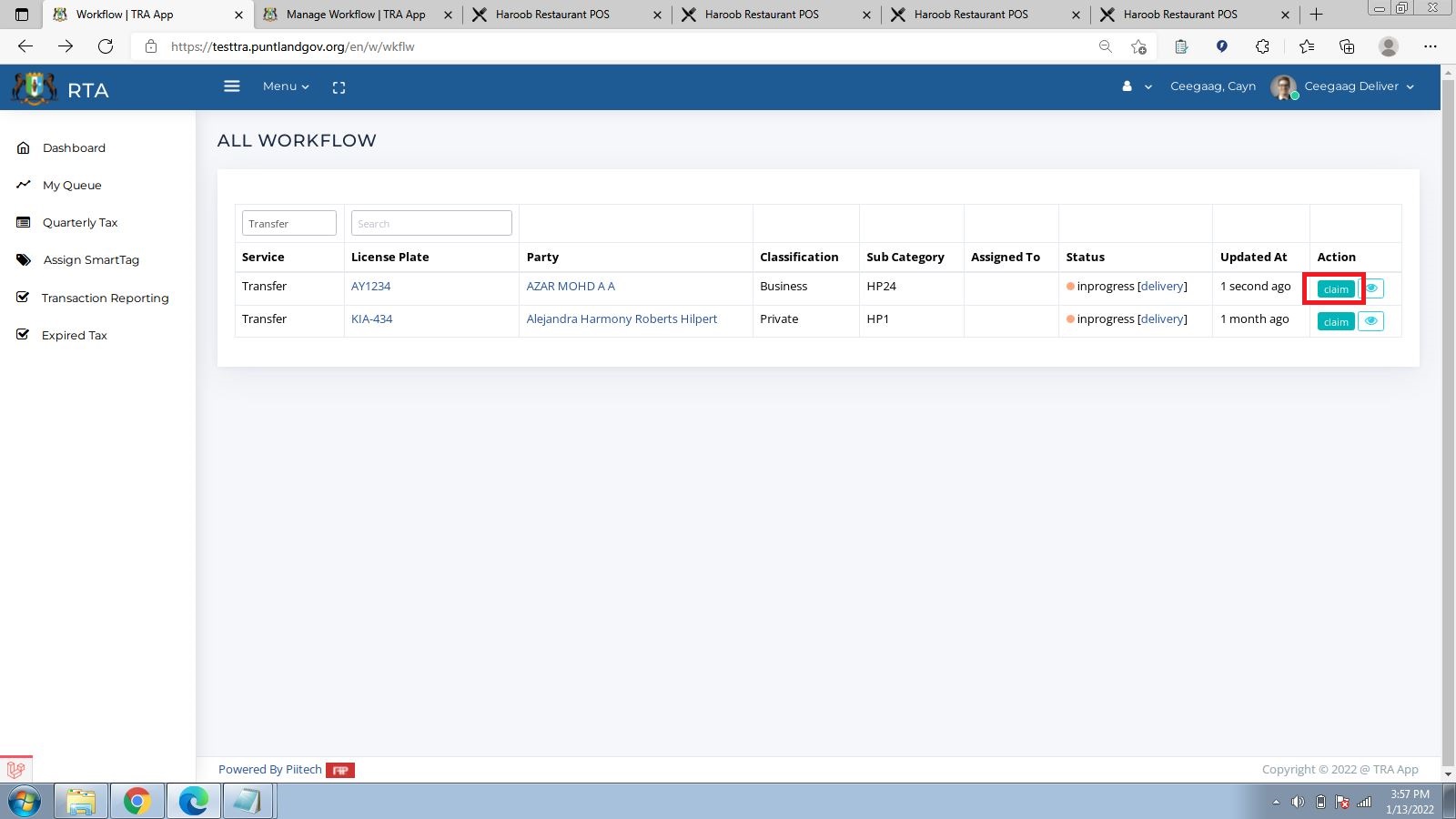Click the Assign SmartTag tags icon

click(x=24, y=259)
